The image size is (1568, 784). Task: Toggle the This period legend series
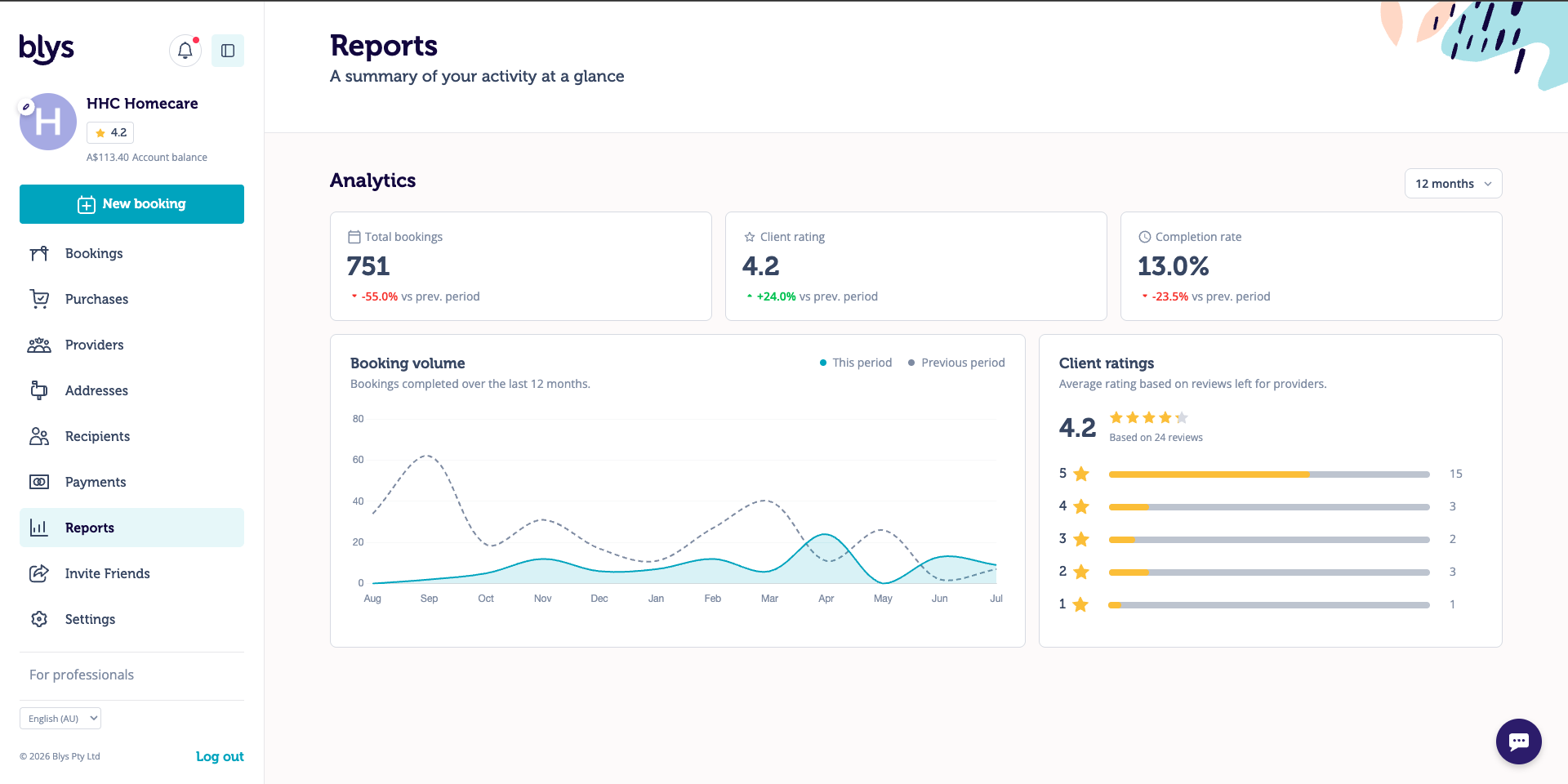[x=855, y=363]
